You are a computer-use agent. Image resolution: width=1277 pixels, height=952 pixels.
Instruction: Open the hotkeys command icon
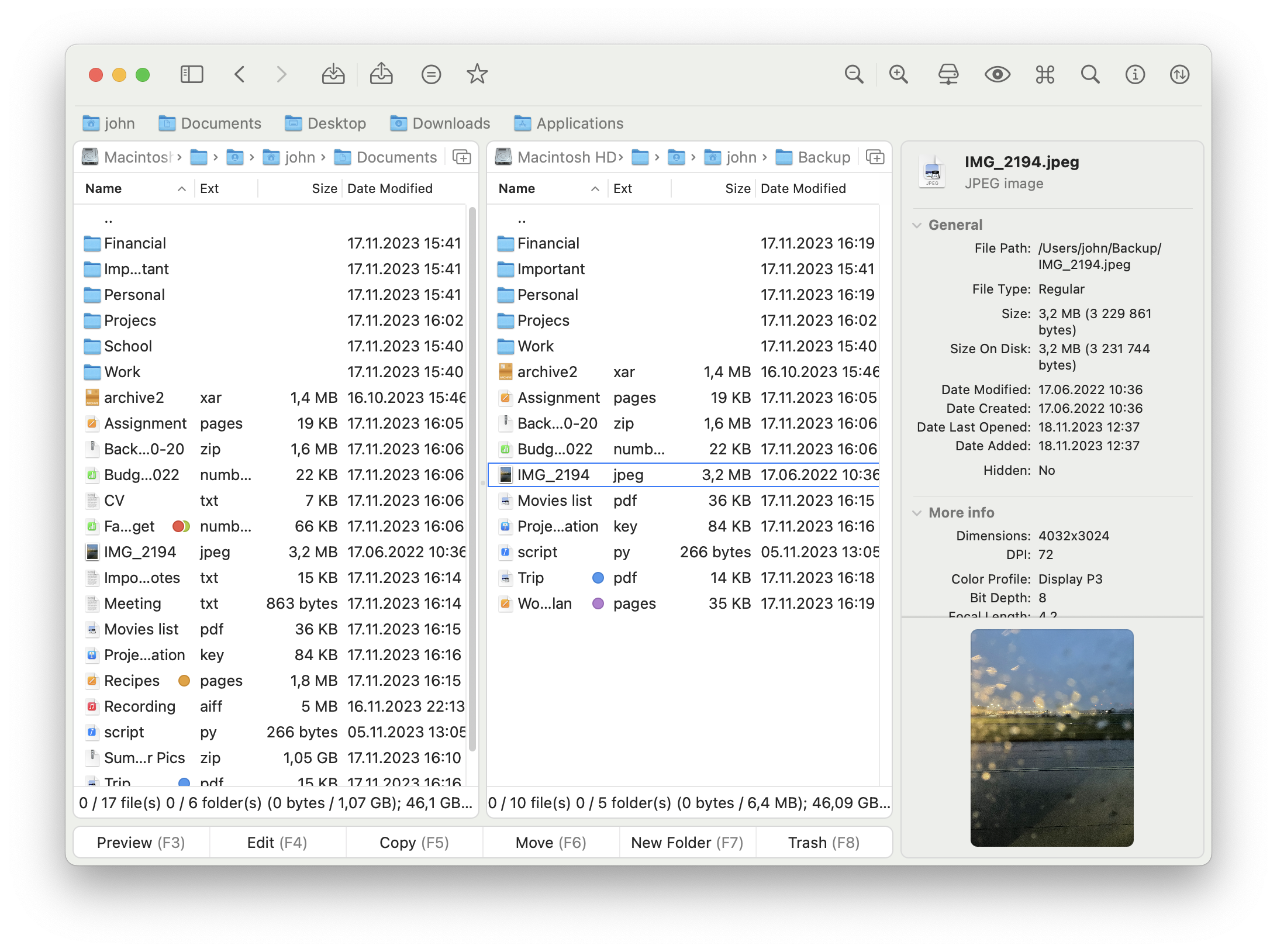(x=1044, y=74)
